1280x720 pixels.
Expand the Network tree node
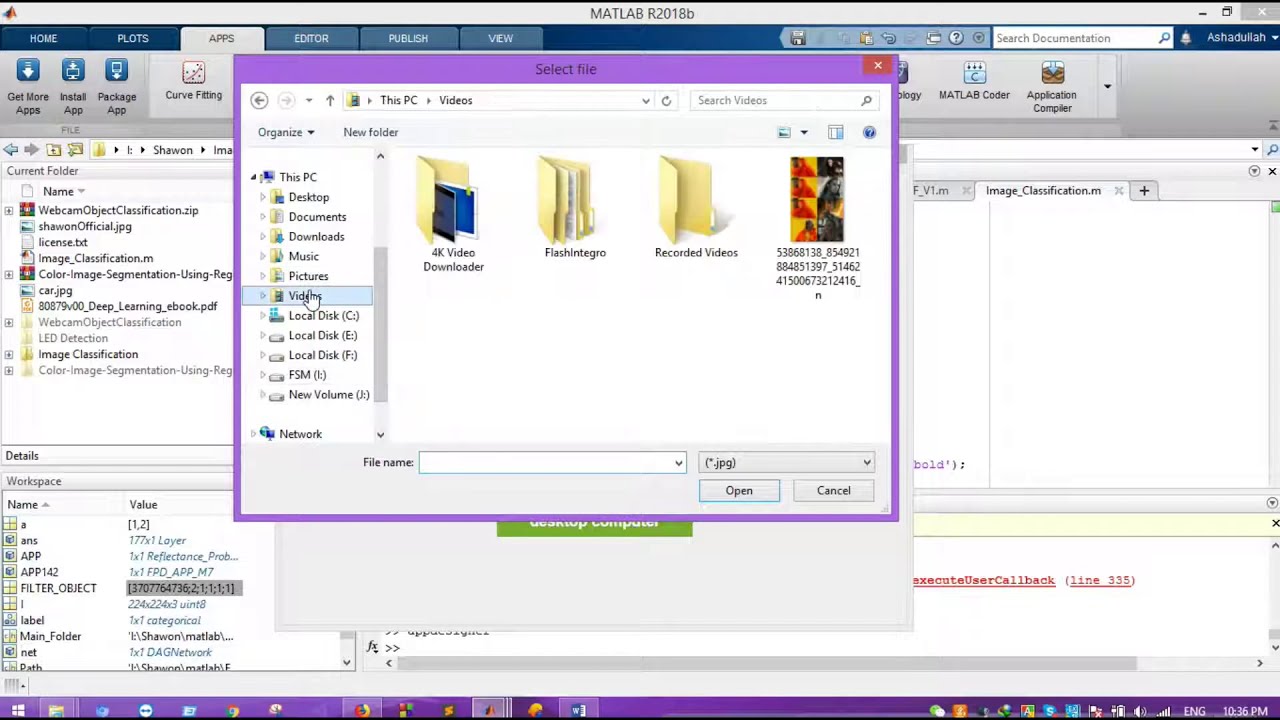(253, 434)
